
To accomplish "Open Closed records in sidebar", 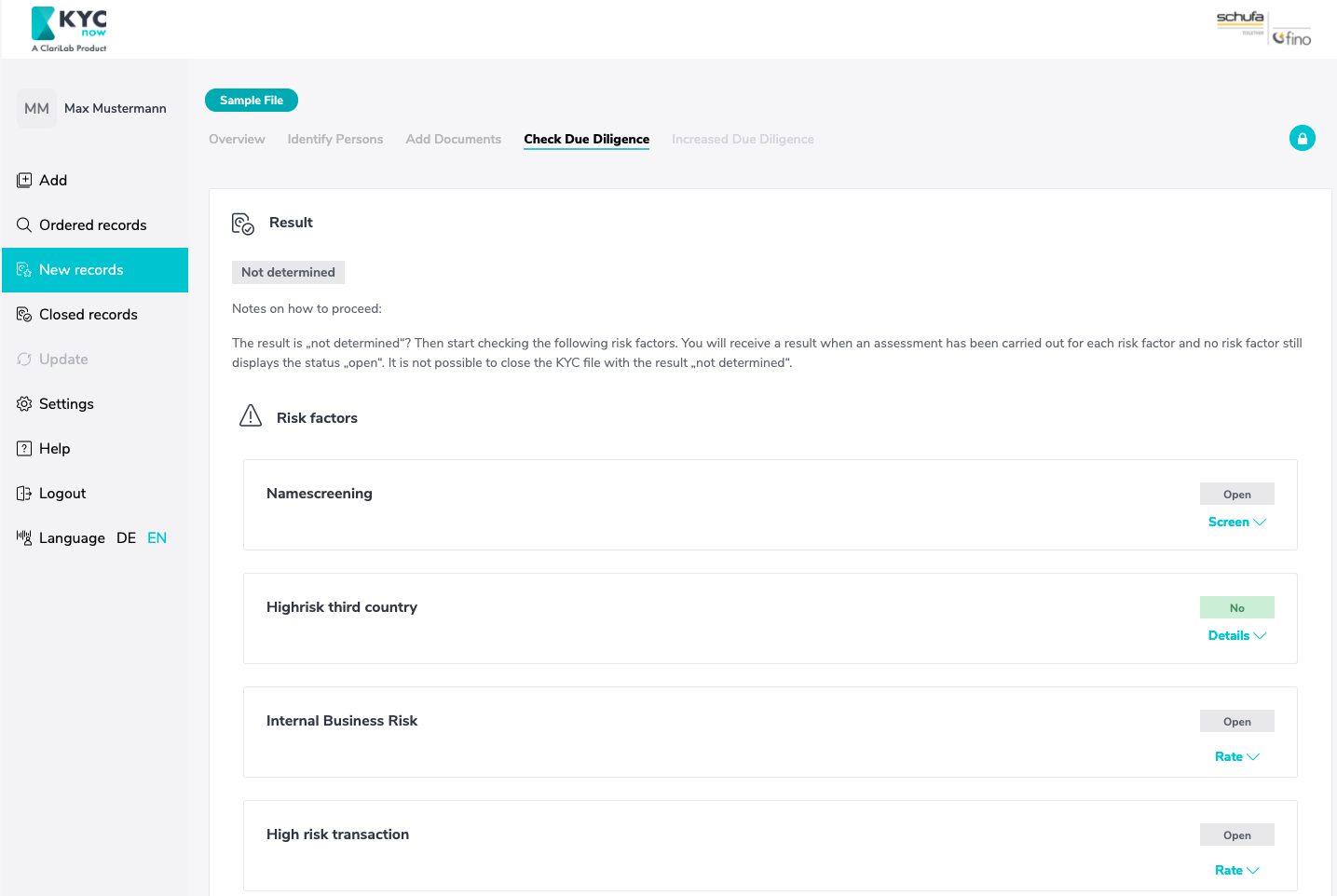I will (95, 314).
